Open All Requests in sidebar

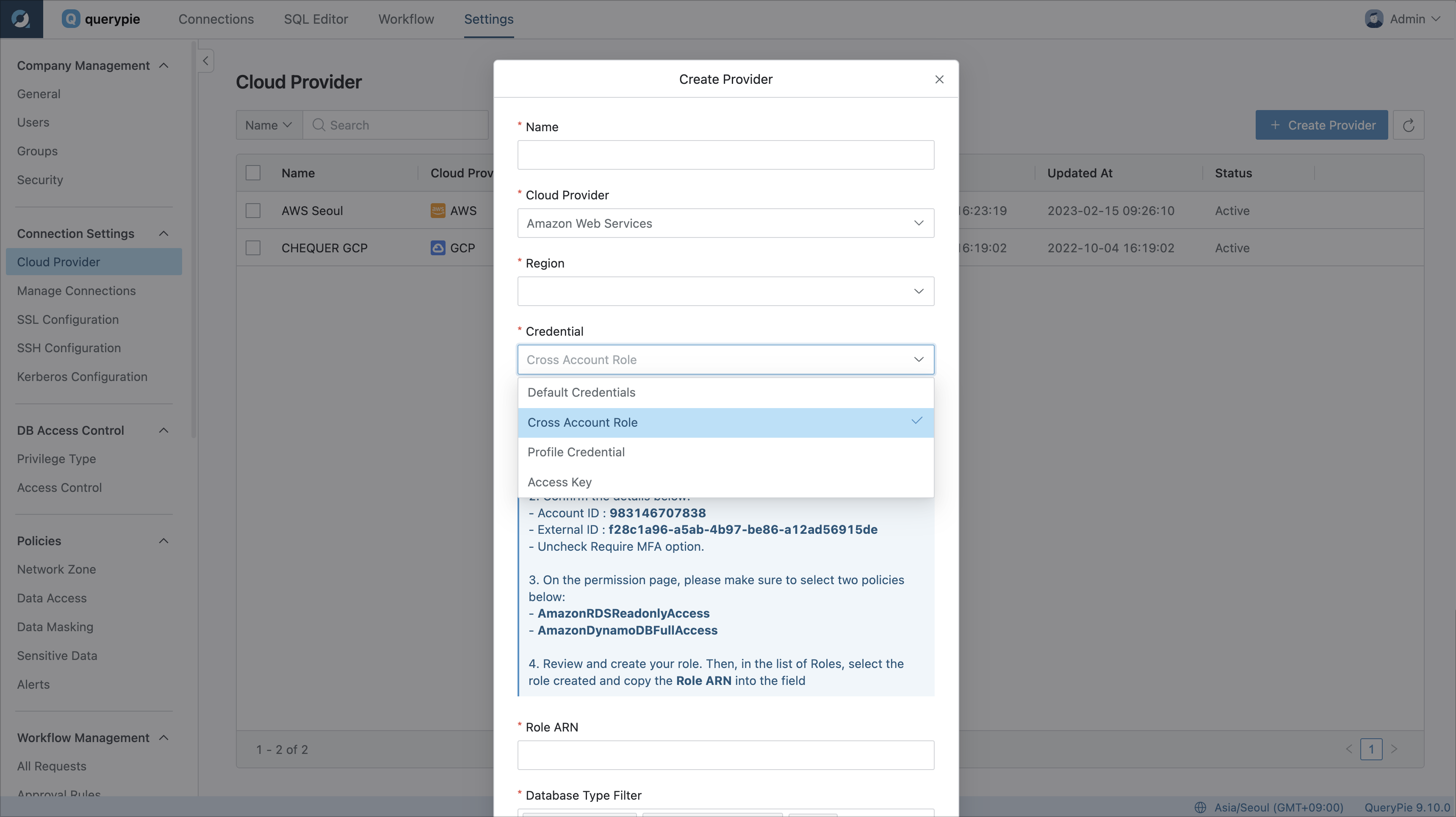click(x=51, y=767)
